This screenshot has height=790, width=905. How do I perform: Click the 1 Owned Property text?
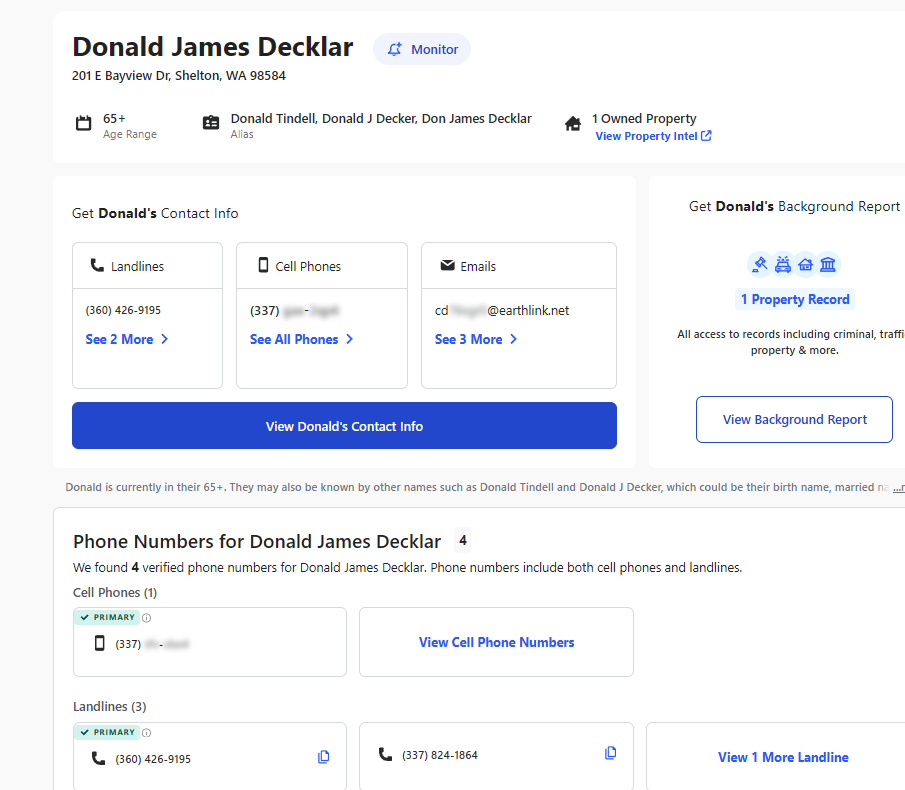(x=644, y=118)
